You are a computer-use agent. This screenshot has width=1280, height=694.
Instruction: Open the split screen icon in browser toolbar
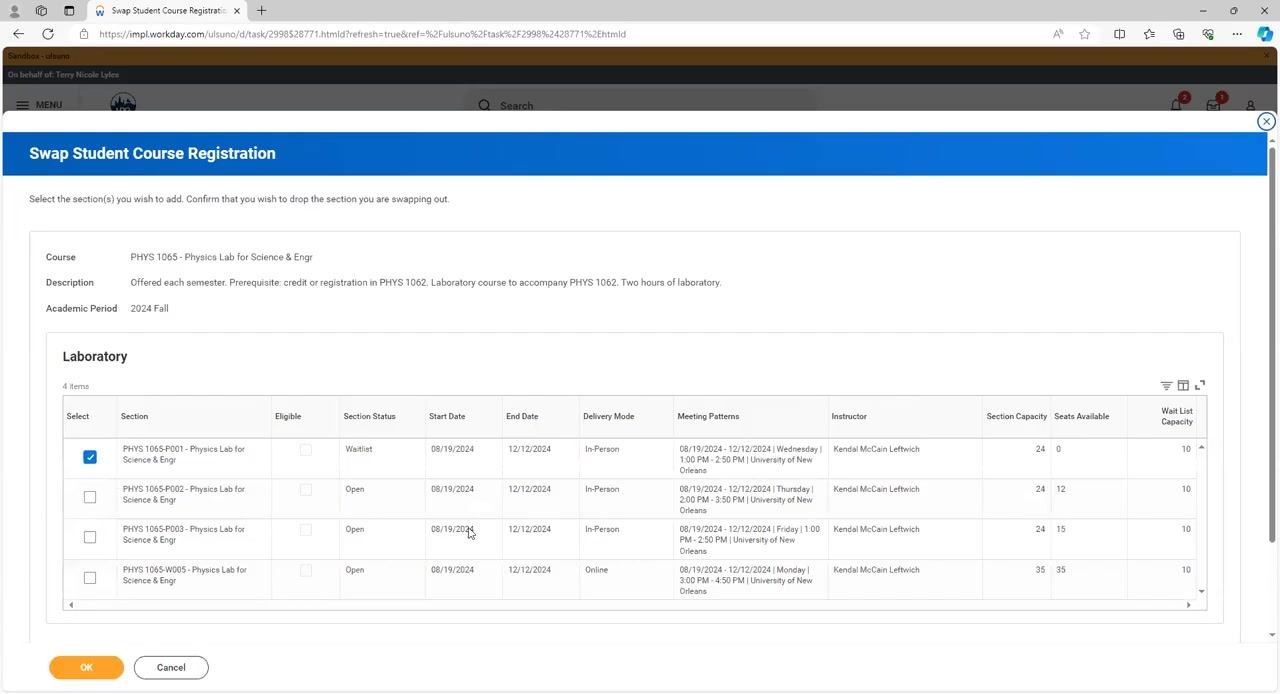tap(1120, 34)
